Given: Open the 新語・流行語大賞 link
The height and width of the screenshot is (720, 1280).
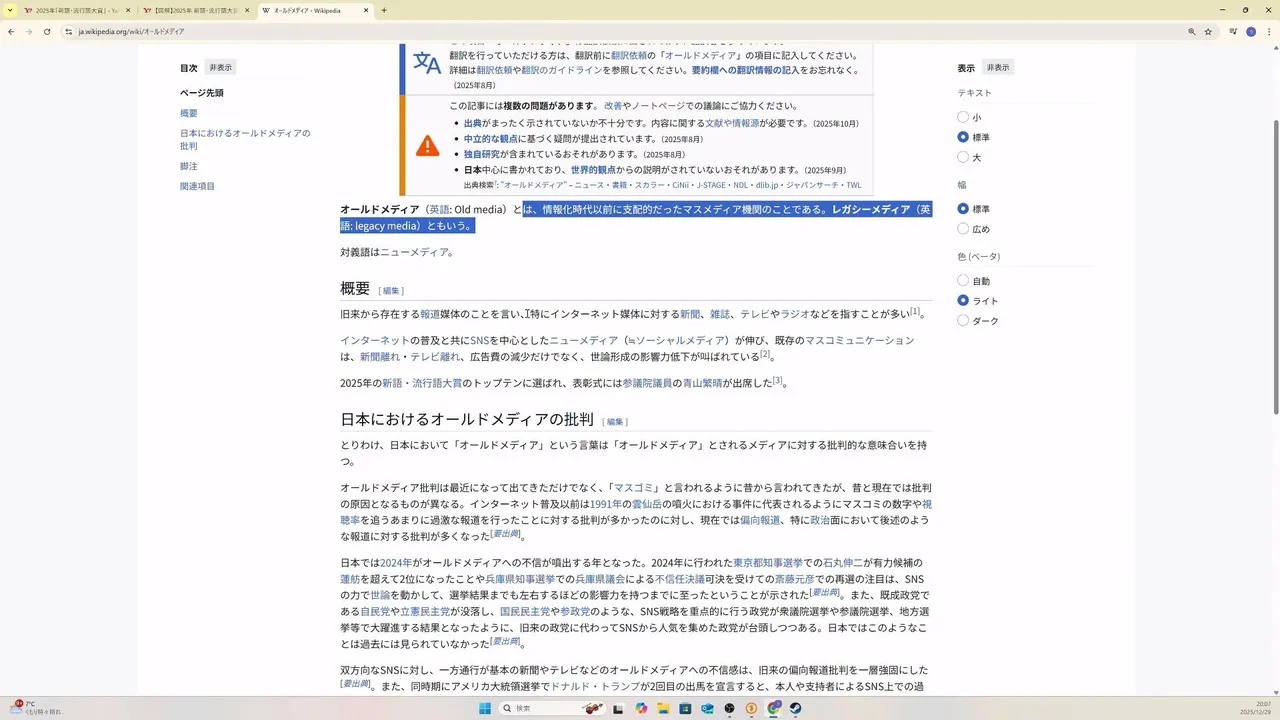Looking at the screenshot, I should pyautogui.click(x=422, y=383).
